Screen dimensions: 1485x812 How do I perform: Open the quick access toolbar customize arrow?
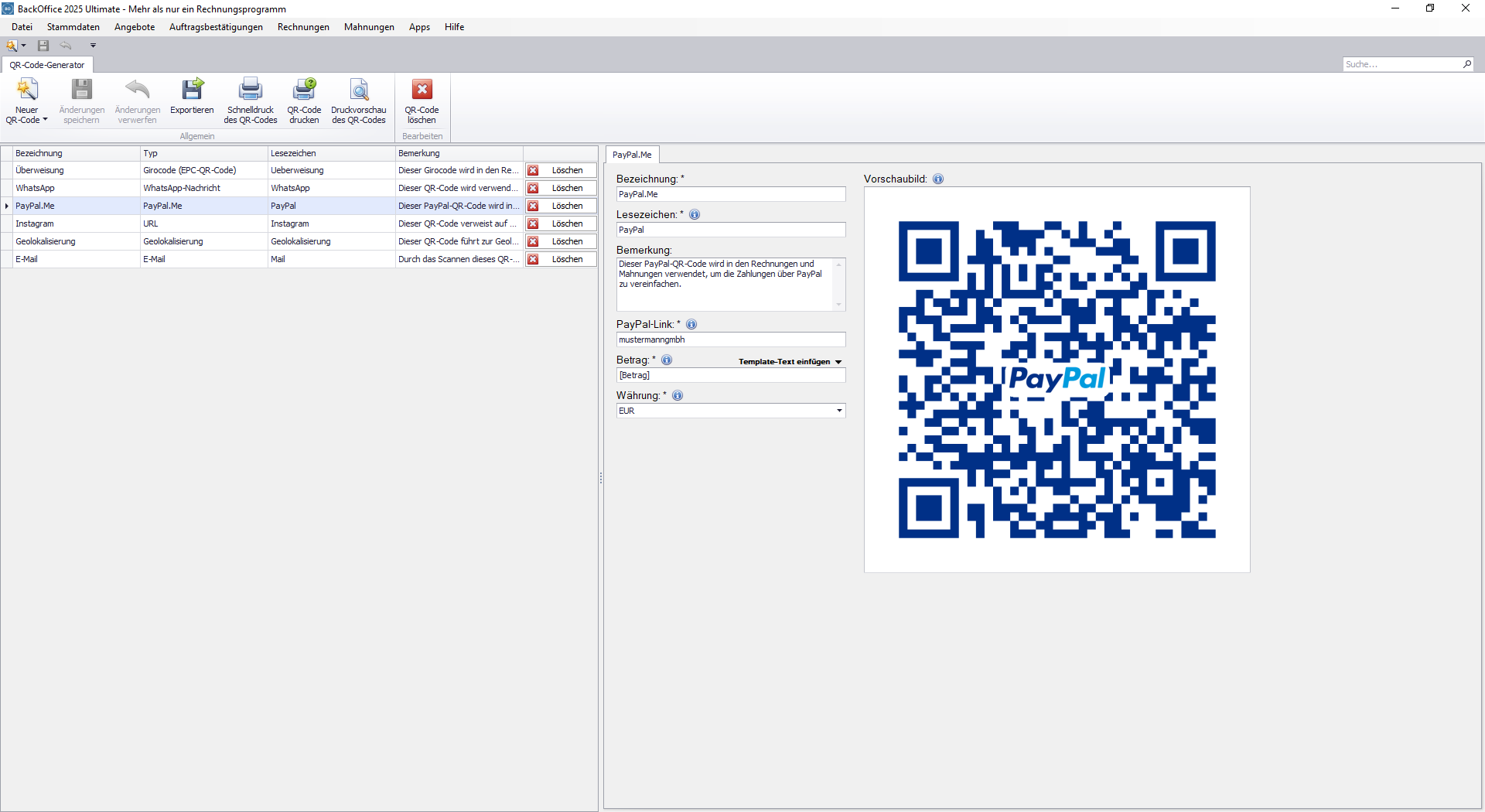coord(93,46)
